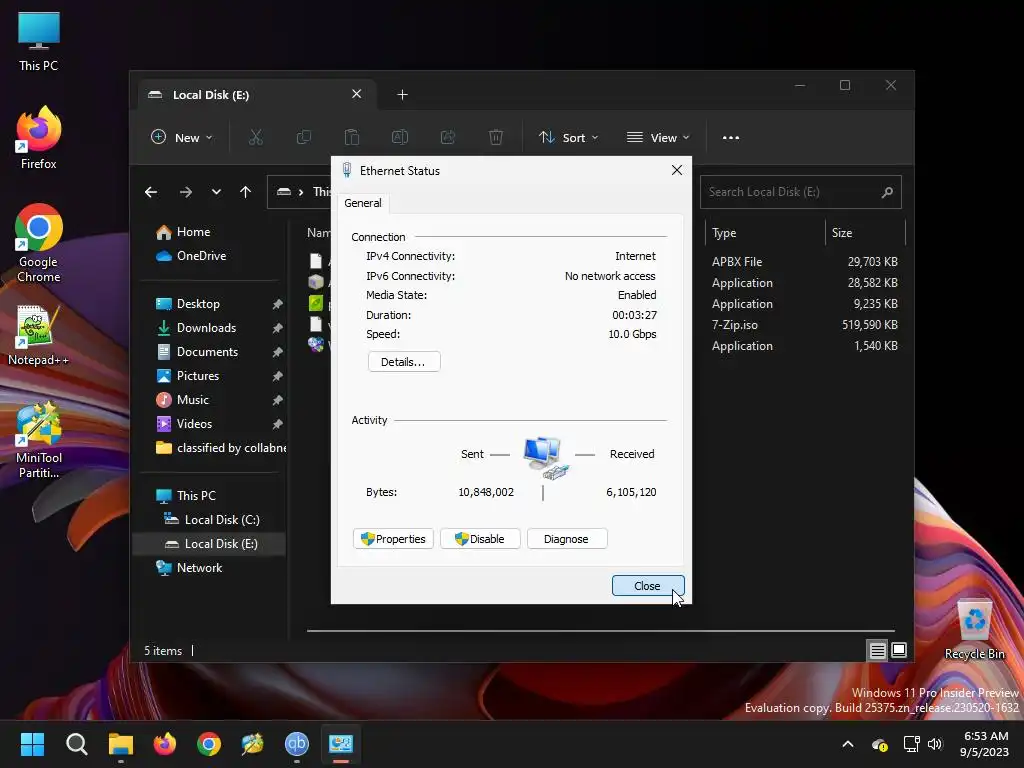Click the Delete trash icon in the Explorer toolbar
Screen dimensions: 1024x768
coord(496,138)
